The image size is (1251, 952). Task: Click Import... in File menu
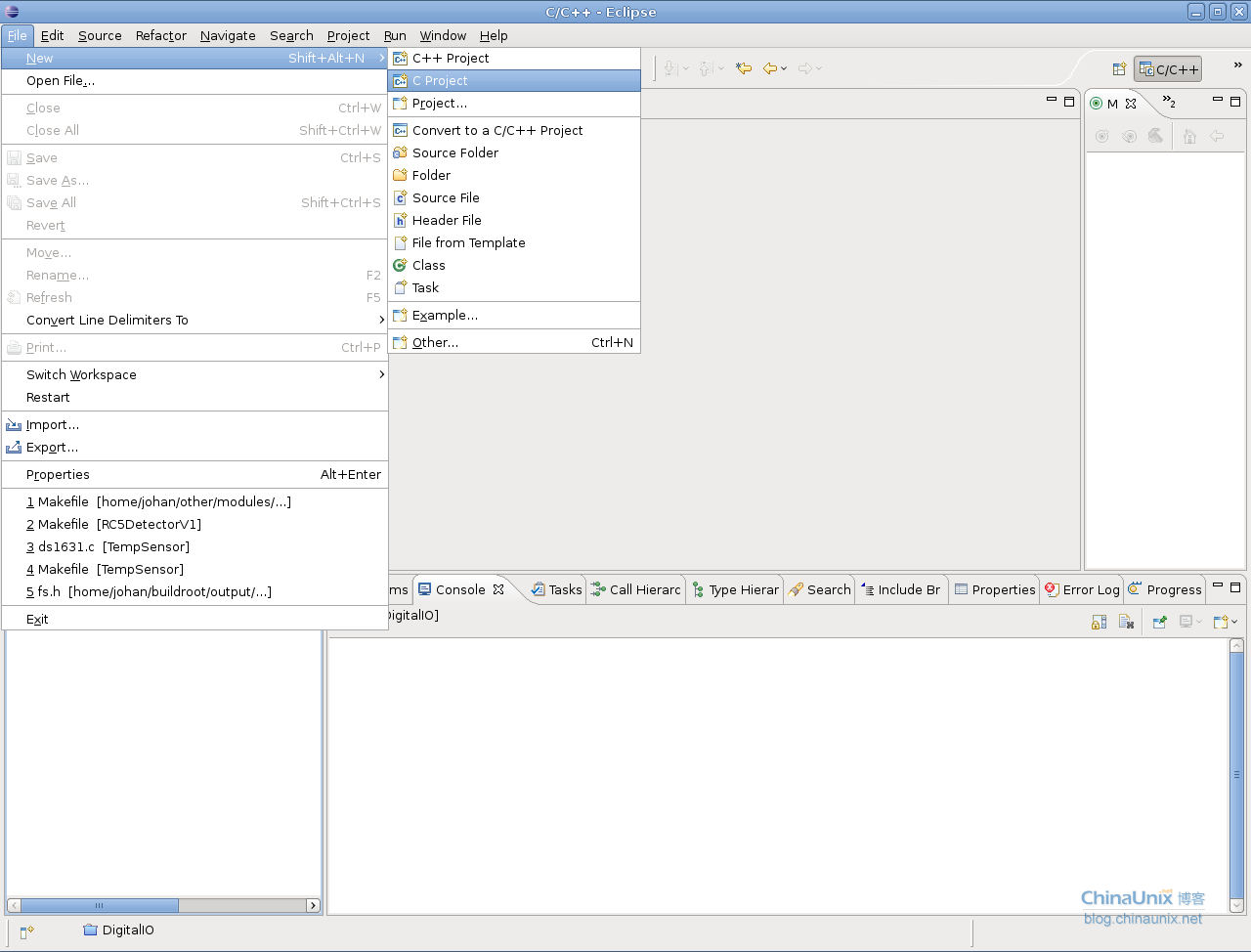click(x=194, y=424)
